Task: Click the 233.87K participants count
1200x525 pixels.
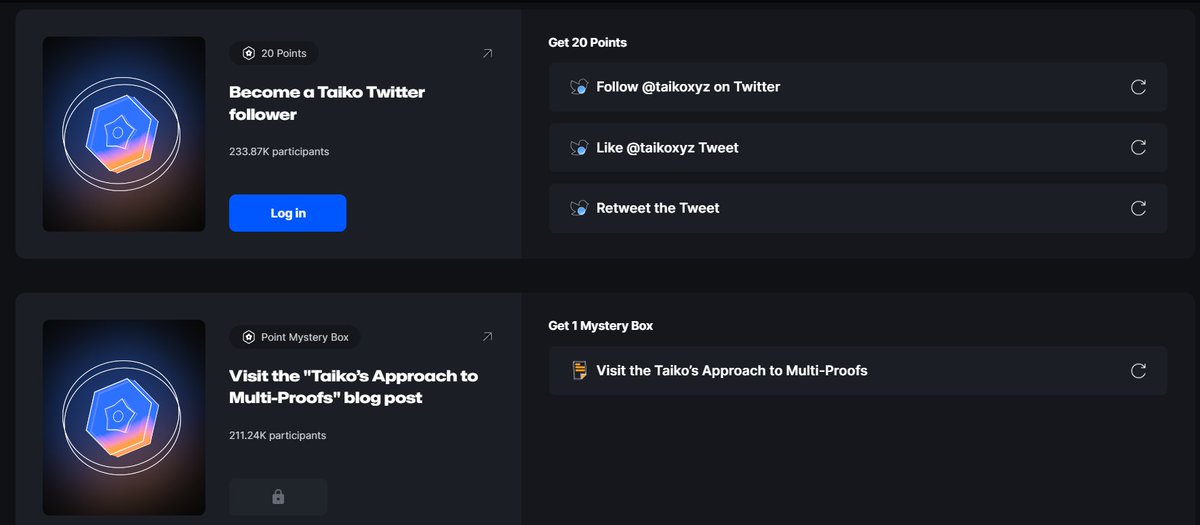Action: click(x=279, y=152)
